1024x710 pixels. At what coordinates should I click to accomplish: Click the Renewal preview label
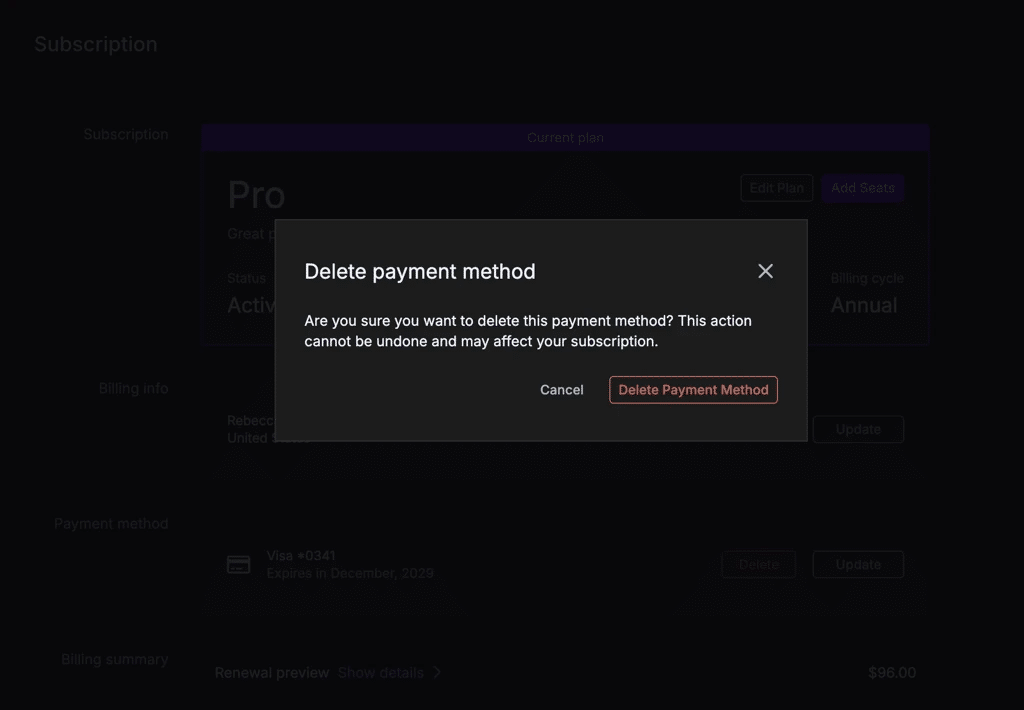click(x=271, y=672)
